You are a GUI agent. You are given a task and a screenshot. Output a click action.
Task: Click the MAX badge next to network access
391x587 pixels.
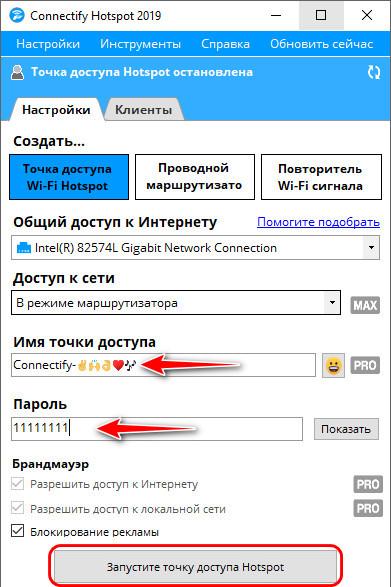pyautogui.click(x=365, y=305)
